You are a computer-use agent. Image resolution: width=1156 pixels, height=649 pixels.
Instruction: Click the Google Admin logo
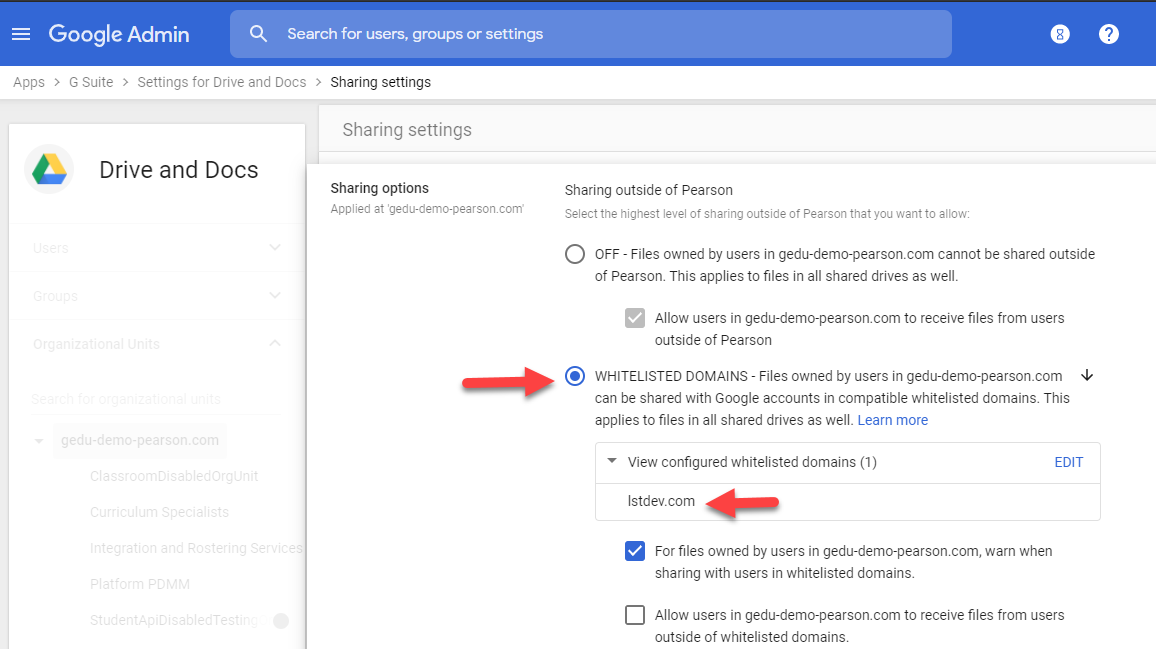(118, 33)
